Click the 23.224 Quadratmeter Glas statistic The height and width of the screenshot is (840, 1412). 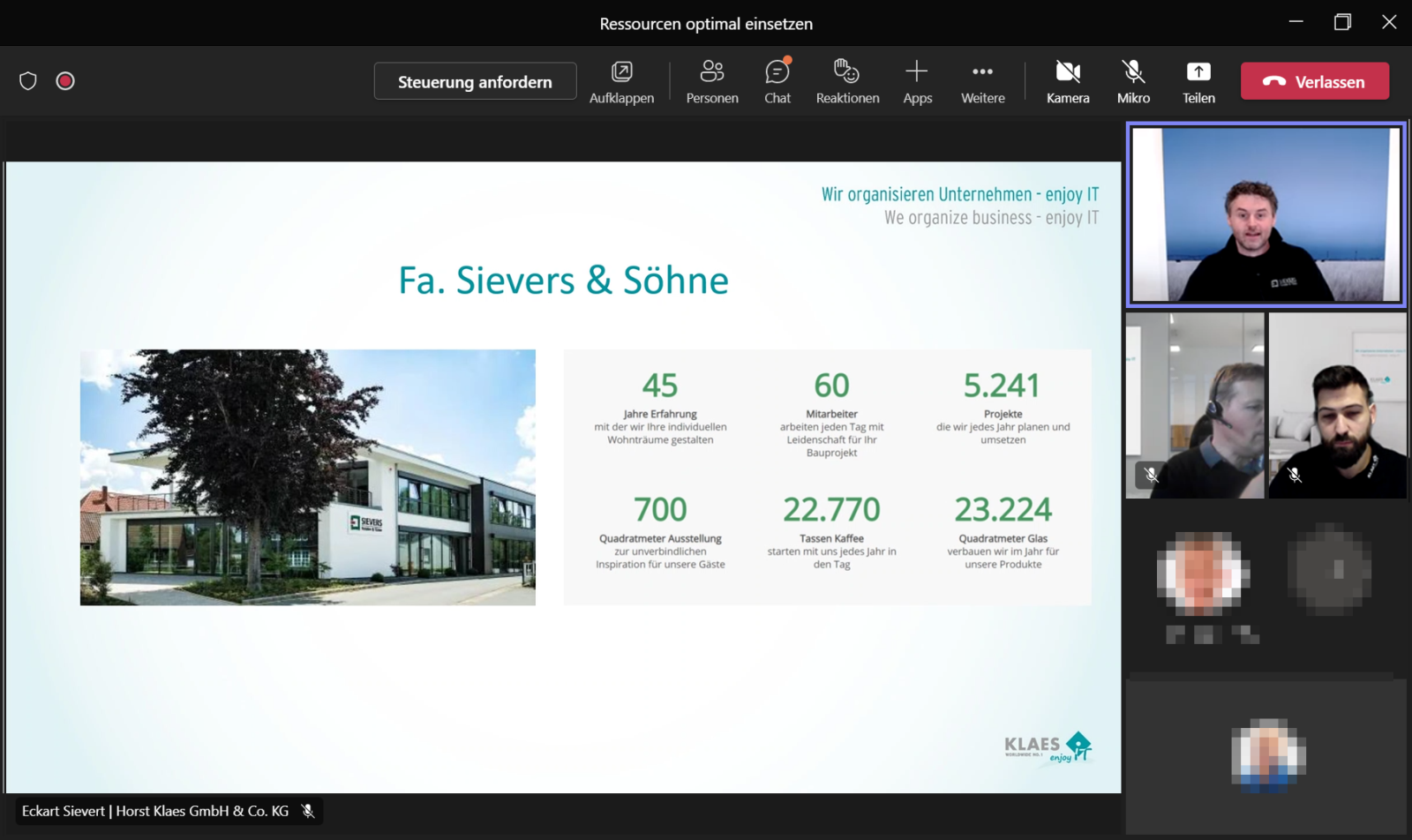(1003, 533)
